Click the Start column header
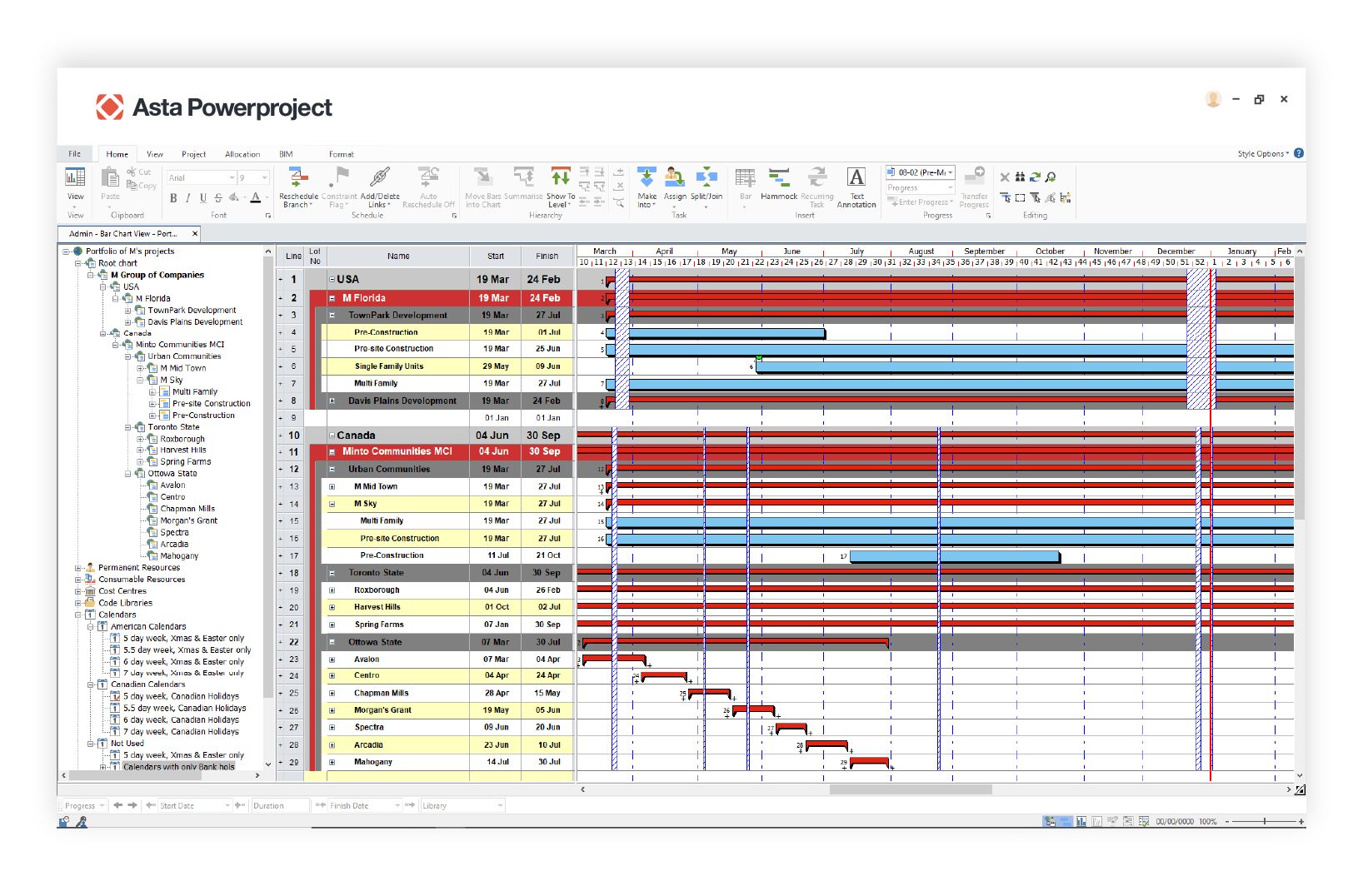1363x896 pixels. 496,256
